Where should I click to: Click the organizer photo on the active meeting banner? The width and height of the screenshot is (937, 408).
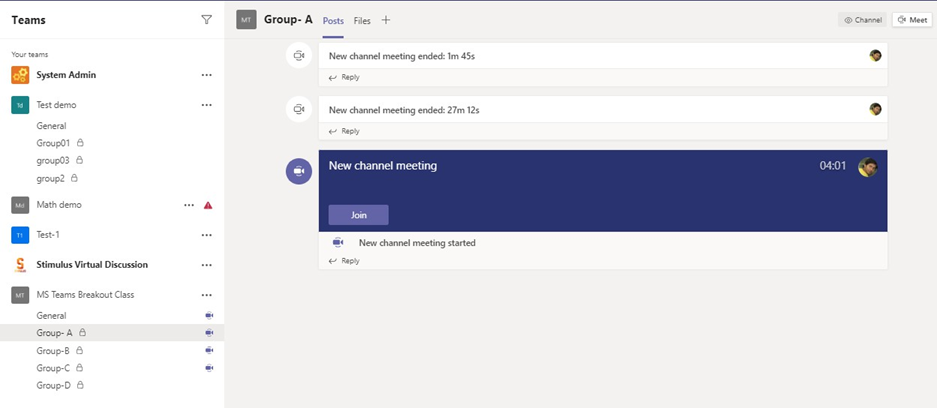click(x=868, y=167)
